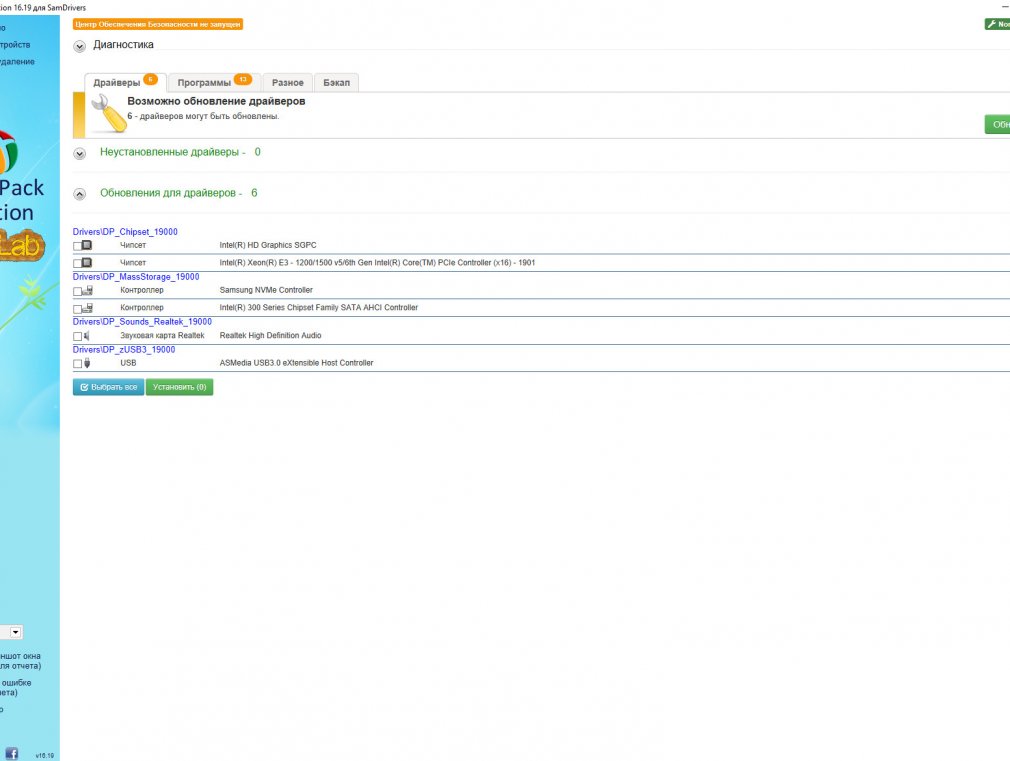Click the 'Samsung NVMe Controller' text
The height and width of the screenshot is (761, 1010).
(x=266, y=291)
